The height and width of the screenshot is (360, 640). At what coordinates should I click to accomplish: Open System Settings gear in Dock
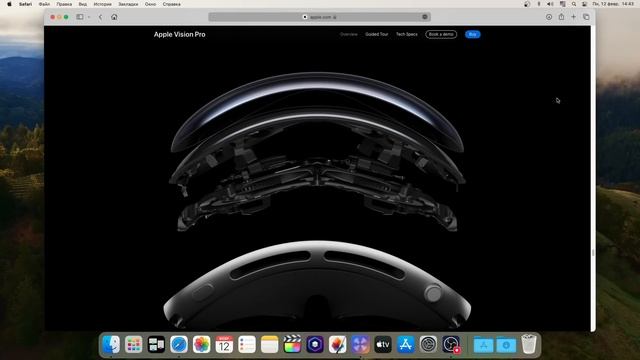(x=428, y=344)
